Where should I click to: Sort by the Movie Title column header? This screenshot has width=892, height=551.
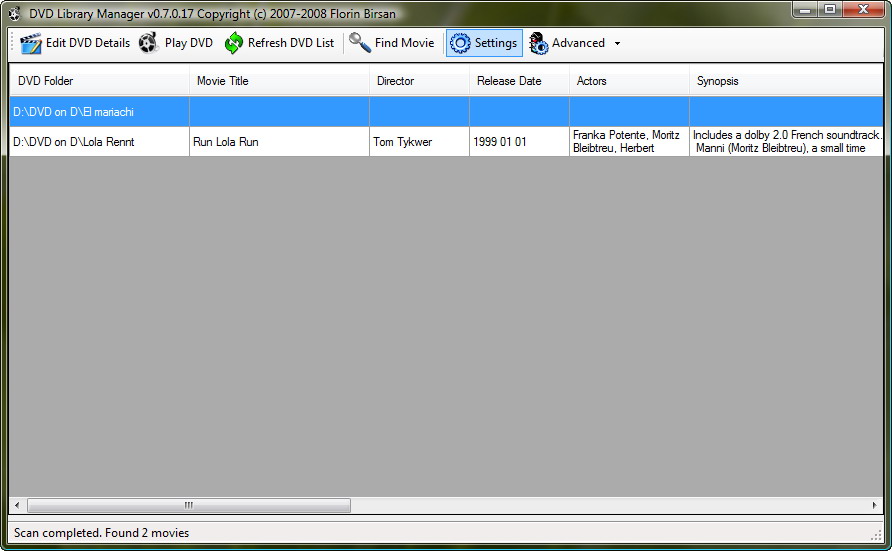(278, 81)
